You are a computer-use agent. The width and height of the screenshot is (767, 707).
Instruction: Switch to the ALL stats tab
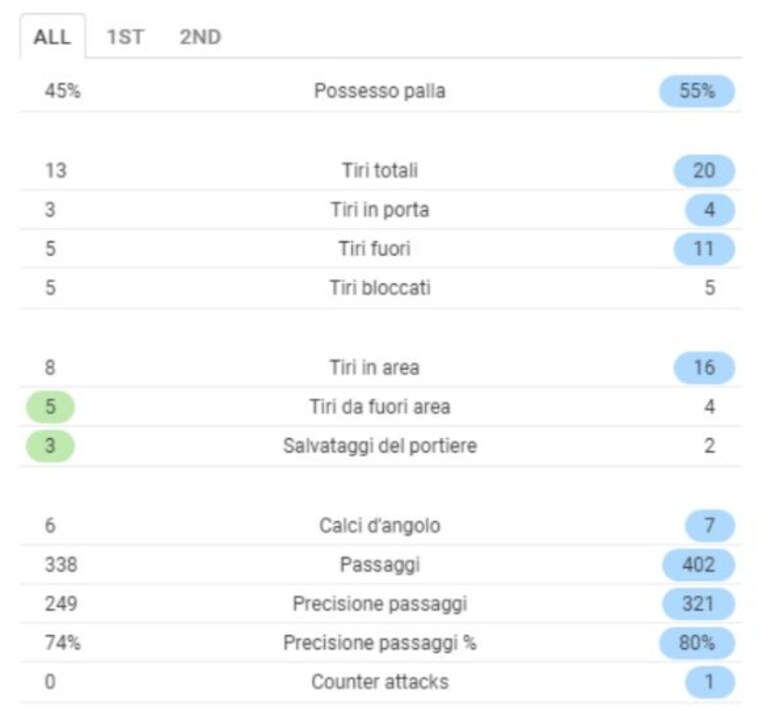[x=52, y=37]
